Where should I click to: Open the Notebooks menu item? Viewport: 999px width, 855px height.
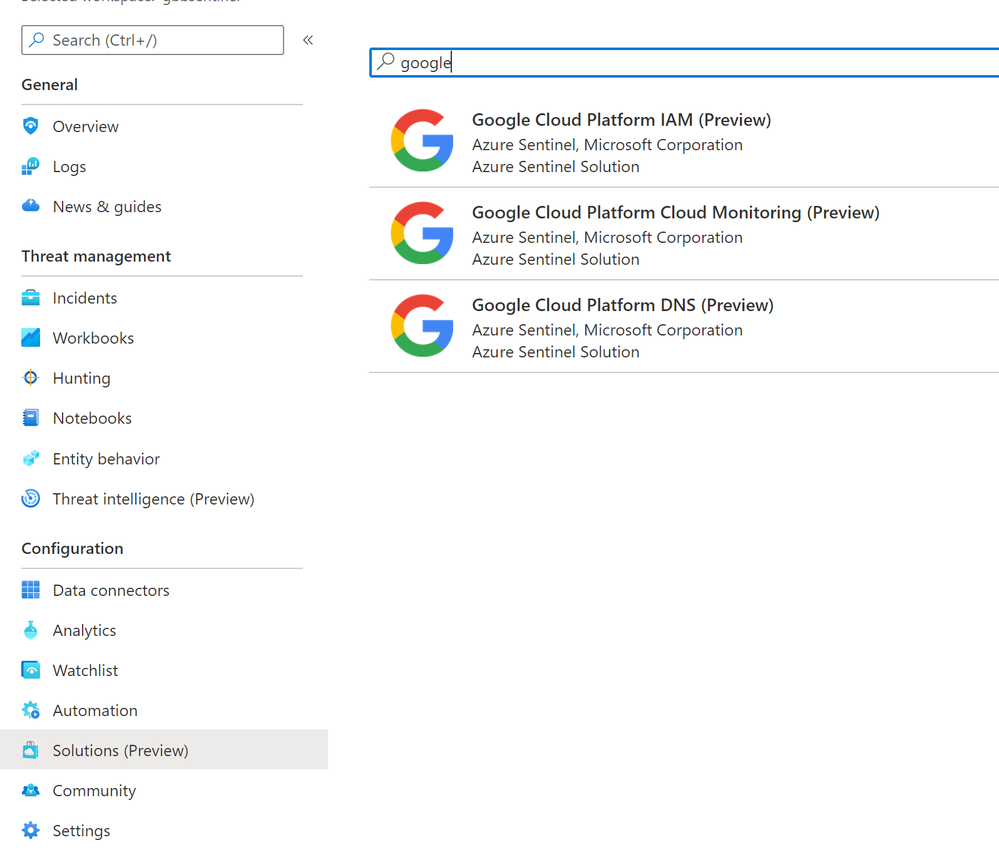click(92, 419)
